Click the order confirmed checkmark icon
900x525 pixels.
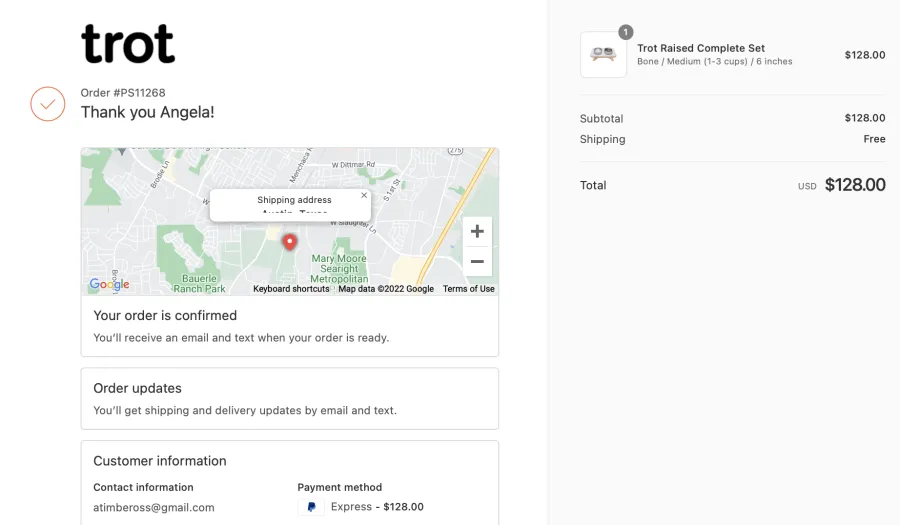tap(48, 104)
